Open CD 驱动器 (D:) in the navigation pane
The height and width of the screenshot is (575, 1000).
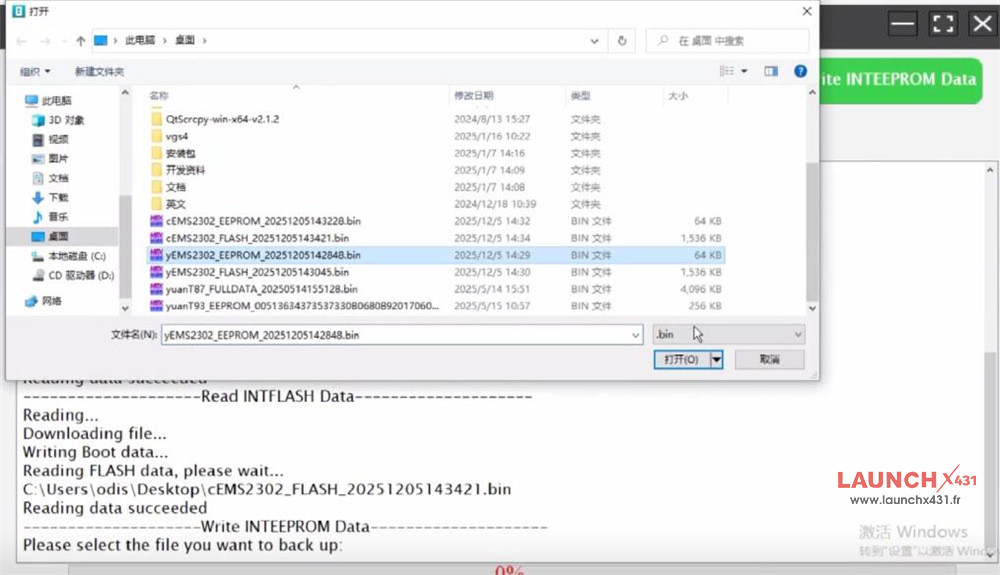click(73, 275)
